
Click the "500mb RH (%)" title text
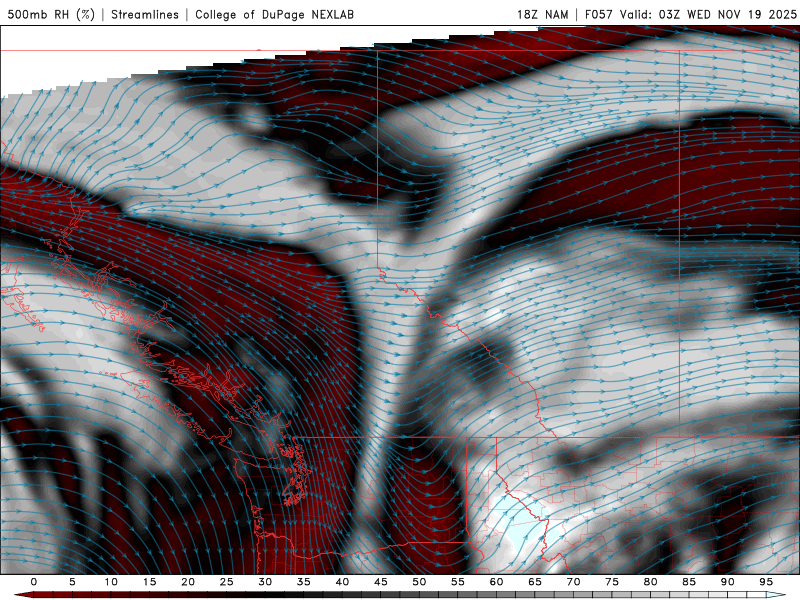[51, 14]
